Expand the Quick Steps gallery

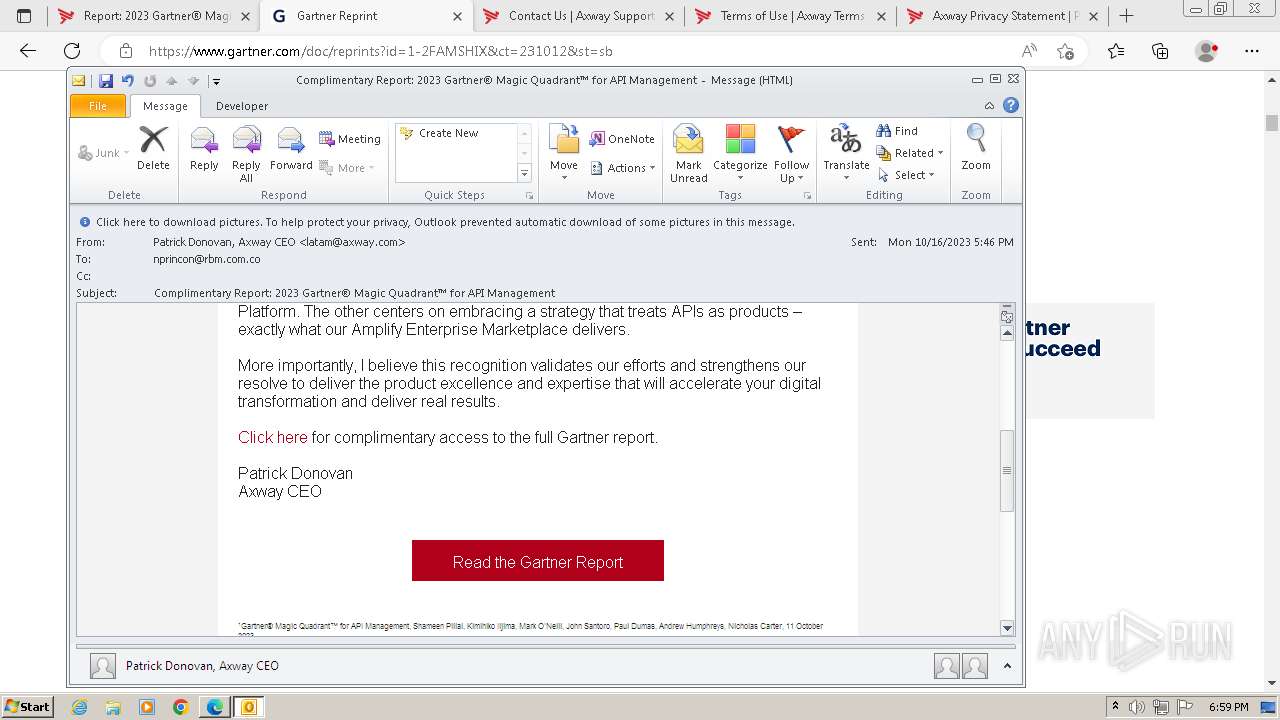(524, 174)
